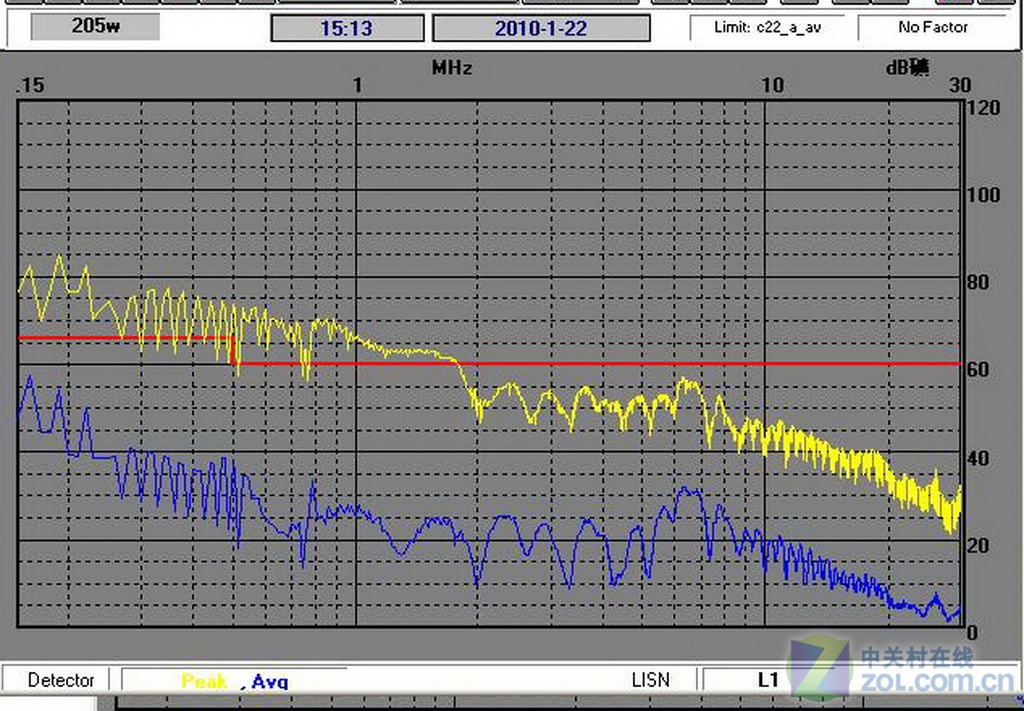Click the 20 value on dB axis
This screenshot has width=1024, height=711.
point(978,545)
